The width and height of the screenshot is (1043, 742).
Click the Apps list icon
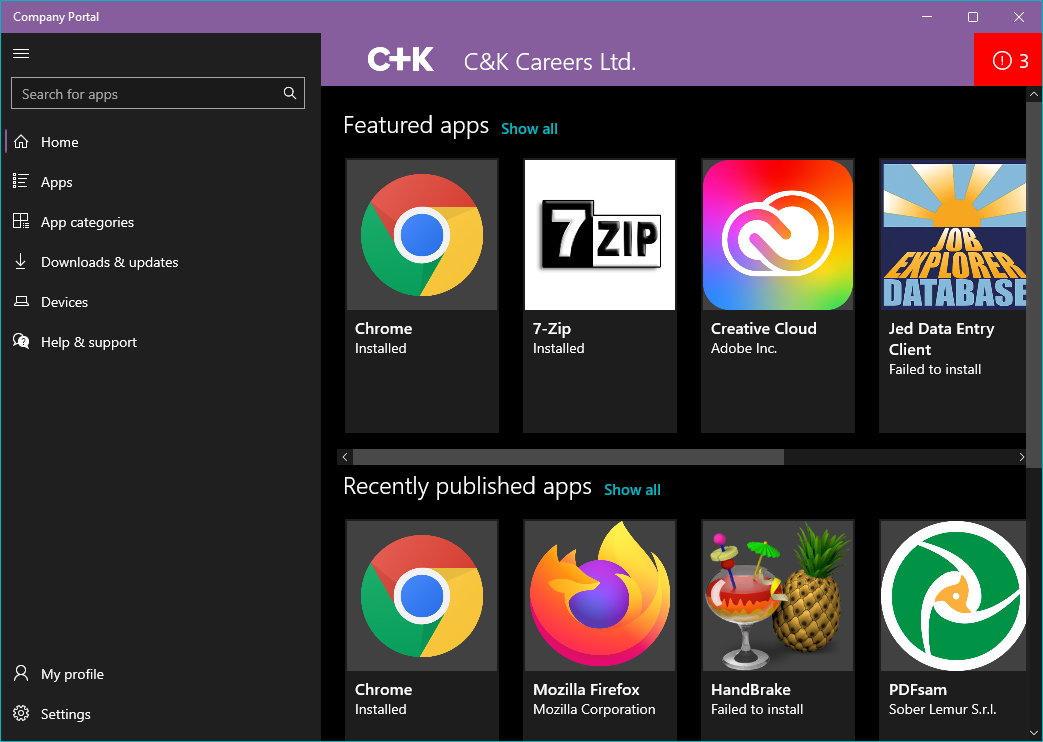coord(21,181)
